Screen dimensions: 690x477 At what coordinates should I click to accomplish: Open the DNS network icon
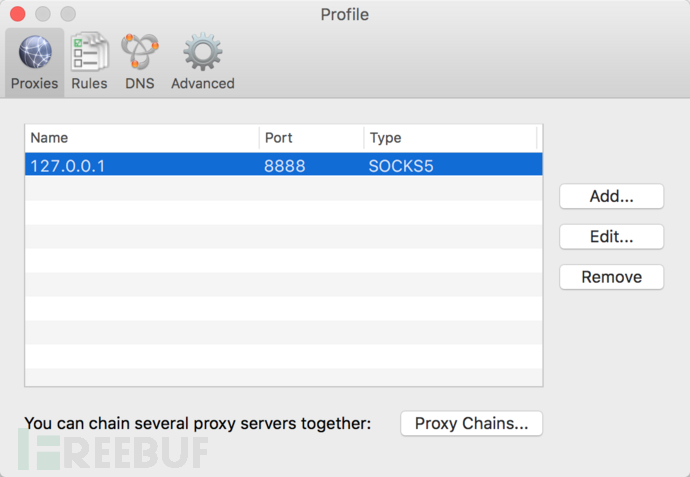coord(140,52)
